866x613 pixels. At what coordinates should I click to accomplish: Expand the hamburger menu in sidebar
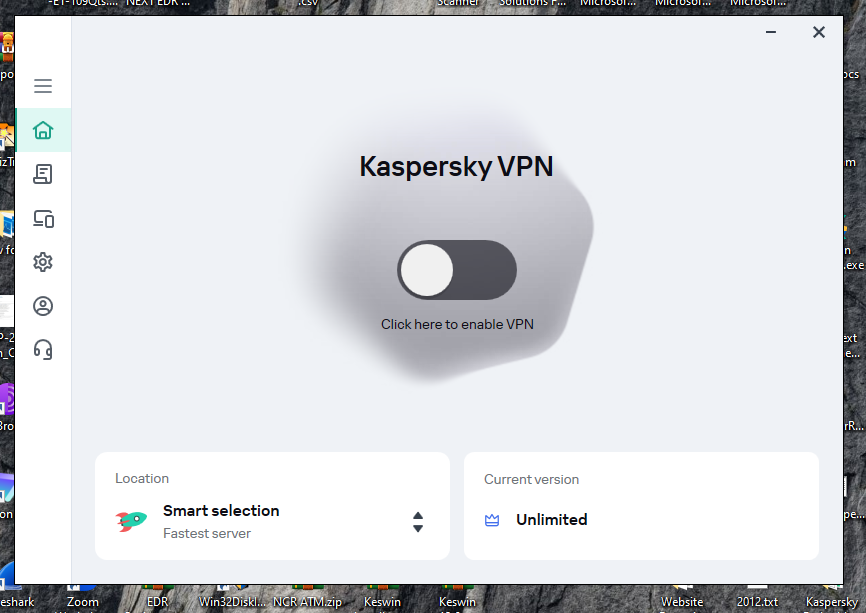click(x=43, y=86)
